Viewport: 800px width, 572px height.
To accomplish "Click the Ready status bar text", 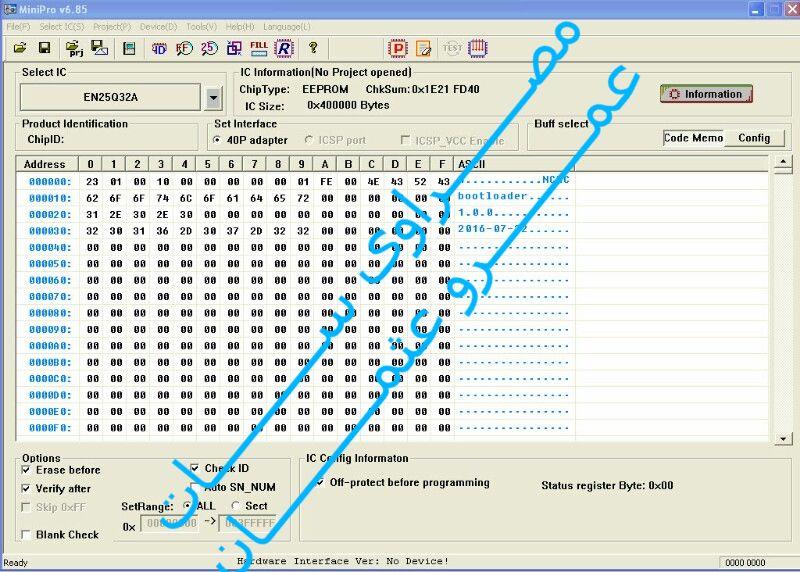I will point(15,562).
